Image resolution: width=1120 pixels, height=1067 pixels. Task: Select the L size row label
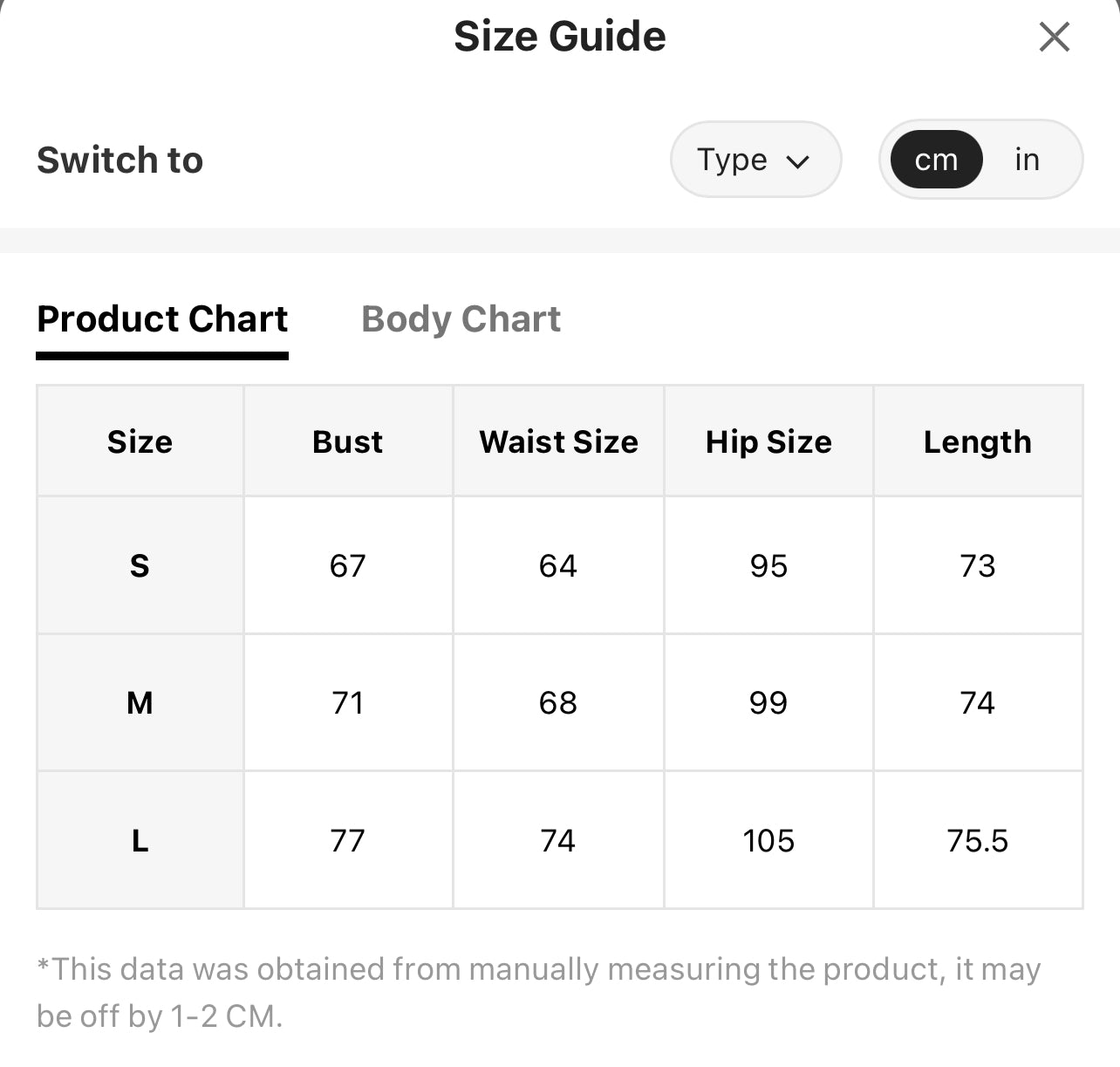(x=140, y=840)
